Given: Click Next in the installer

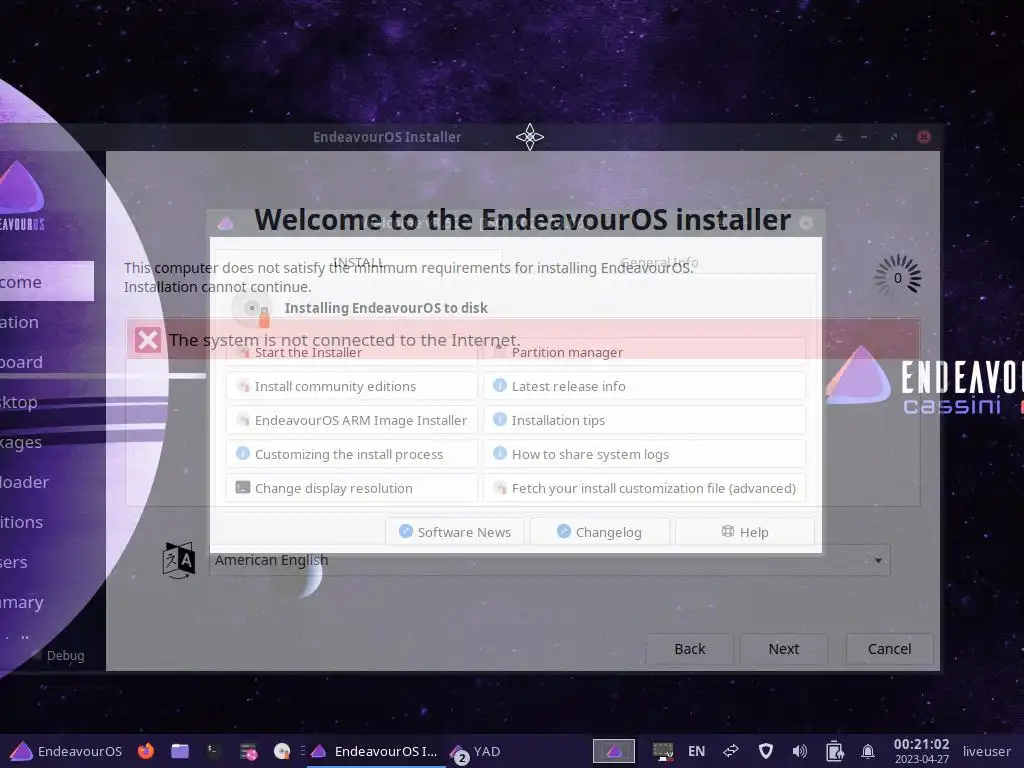Looking at the screenshot, I should tap(784, 648).
